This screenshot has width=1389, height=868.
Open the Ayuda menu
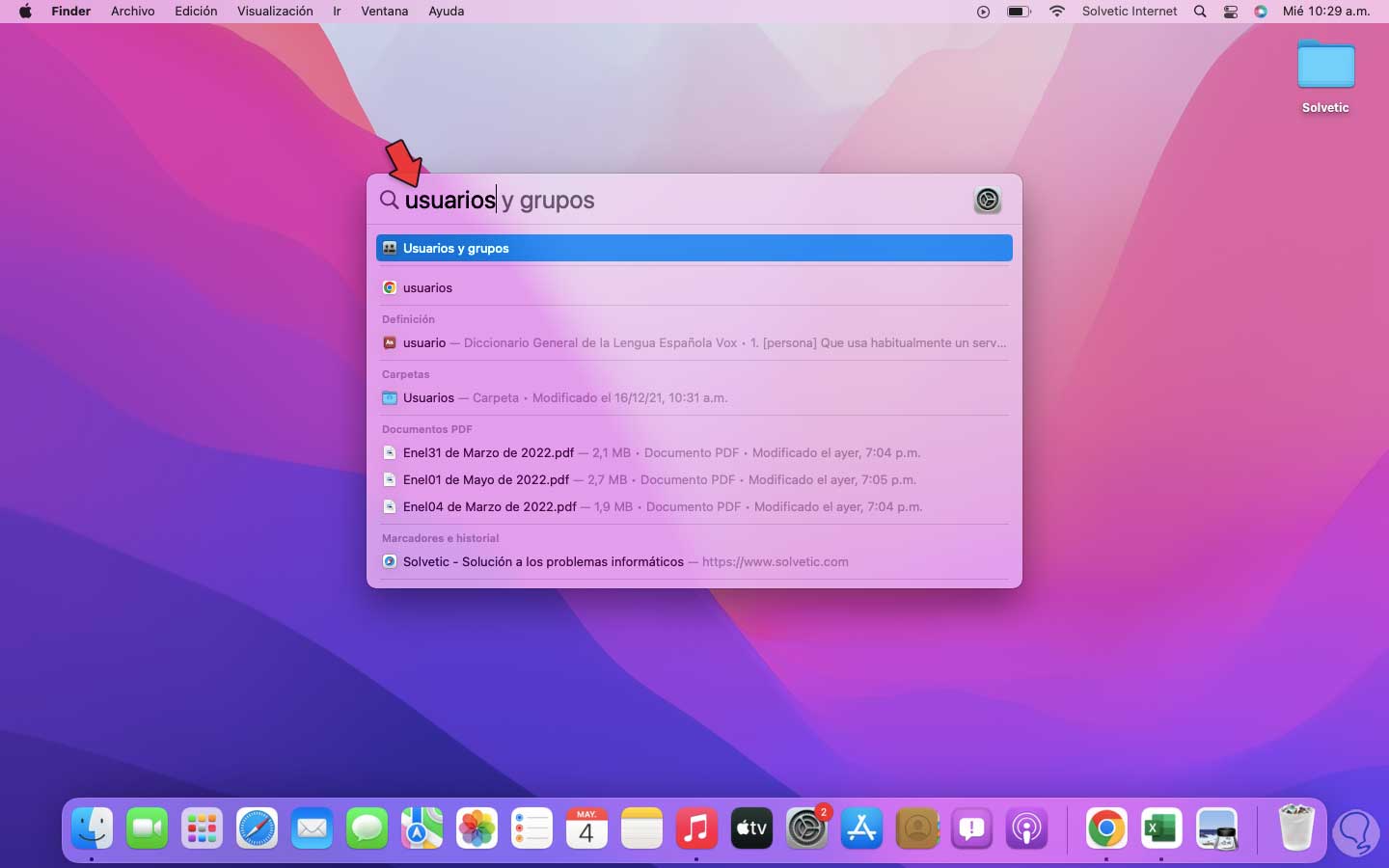point(447,12)
